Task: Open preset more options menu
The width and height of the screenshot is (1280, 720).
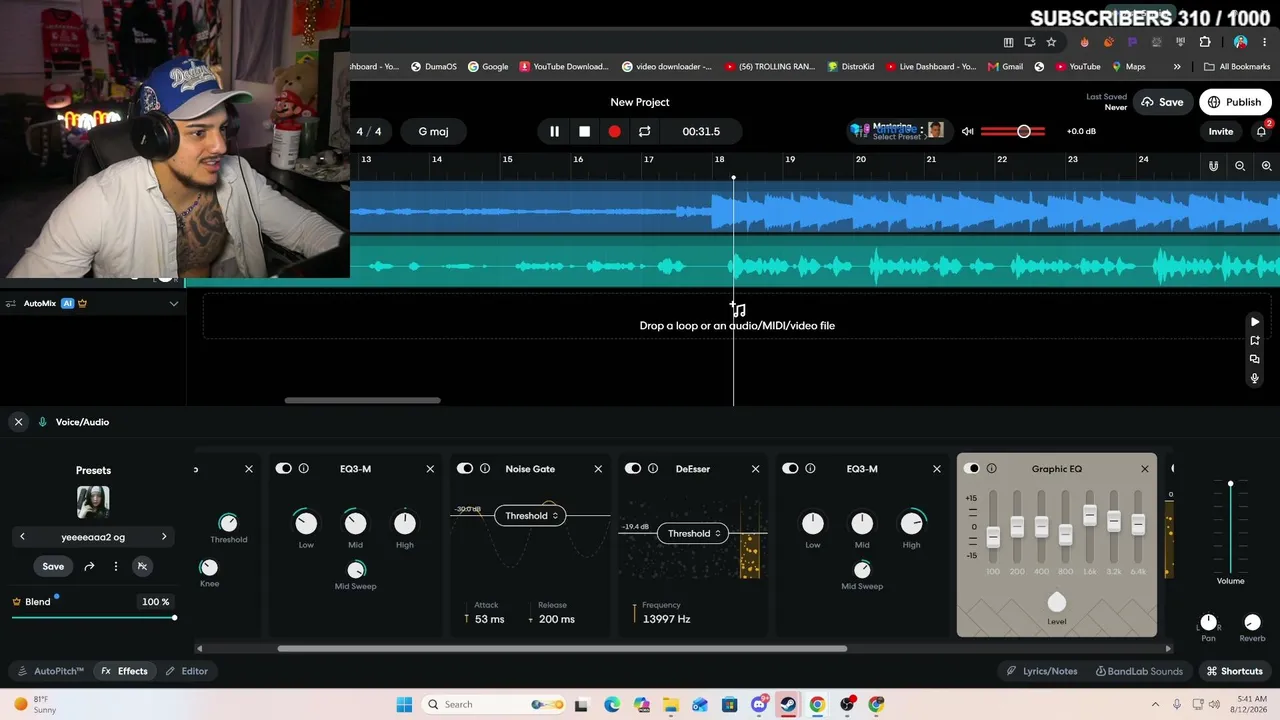Action: 116,566
